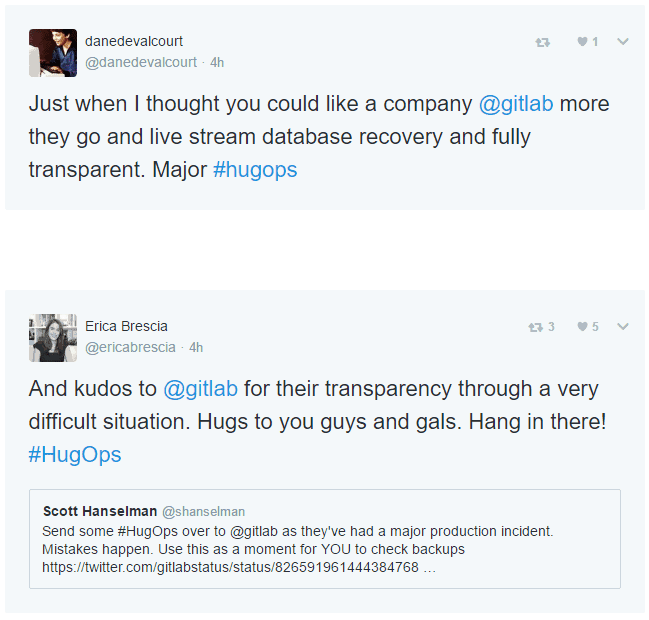The height and width of the screenshot is (620, 649).
Task: Retweet Erica Brescia's tweet
Action: [536, 327]
